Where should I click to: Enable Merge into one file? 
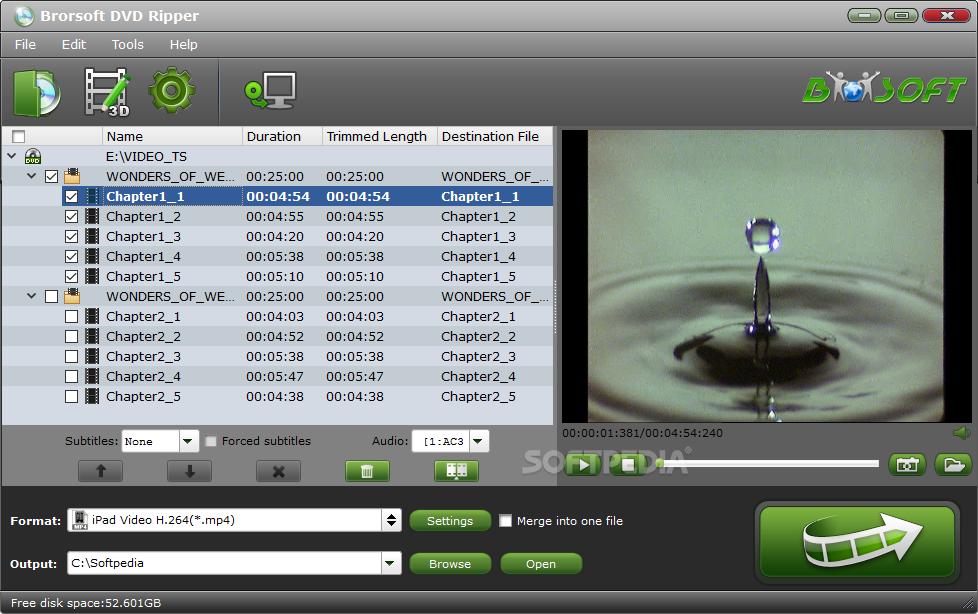[506, 520]
